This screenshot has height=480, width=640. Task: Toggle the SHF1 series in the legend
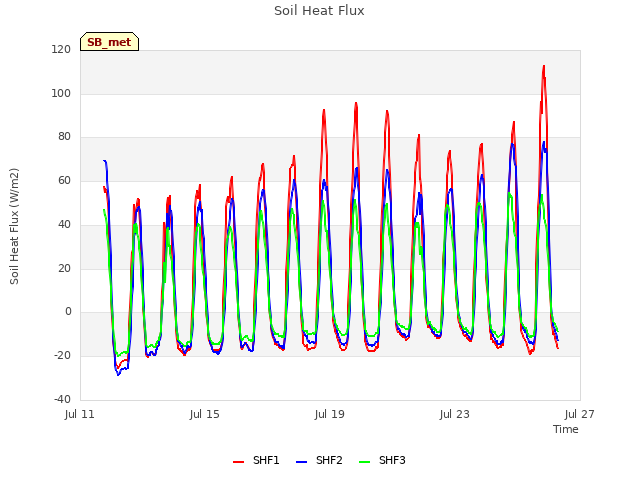click(256, 461)
